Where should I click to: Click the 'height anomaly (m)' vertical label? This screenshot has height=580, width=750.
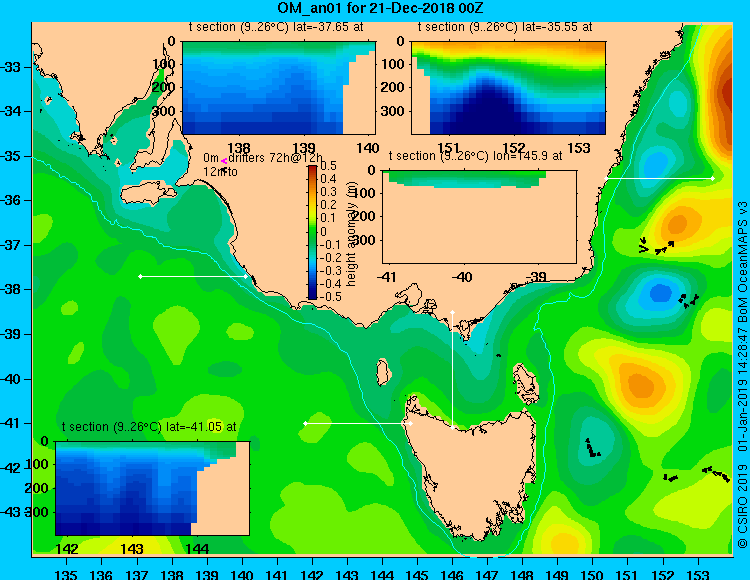point(351,234)
